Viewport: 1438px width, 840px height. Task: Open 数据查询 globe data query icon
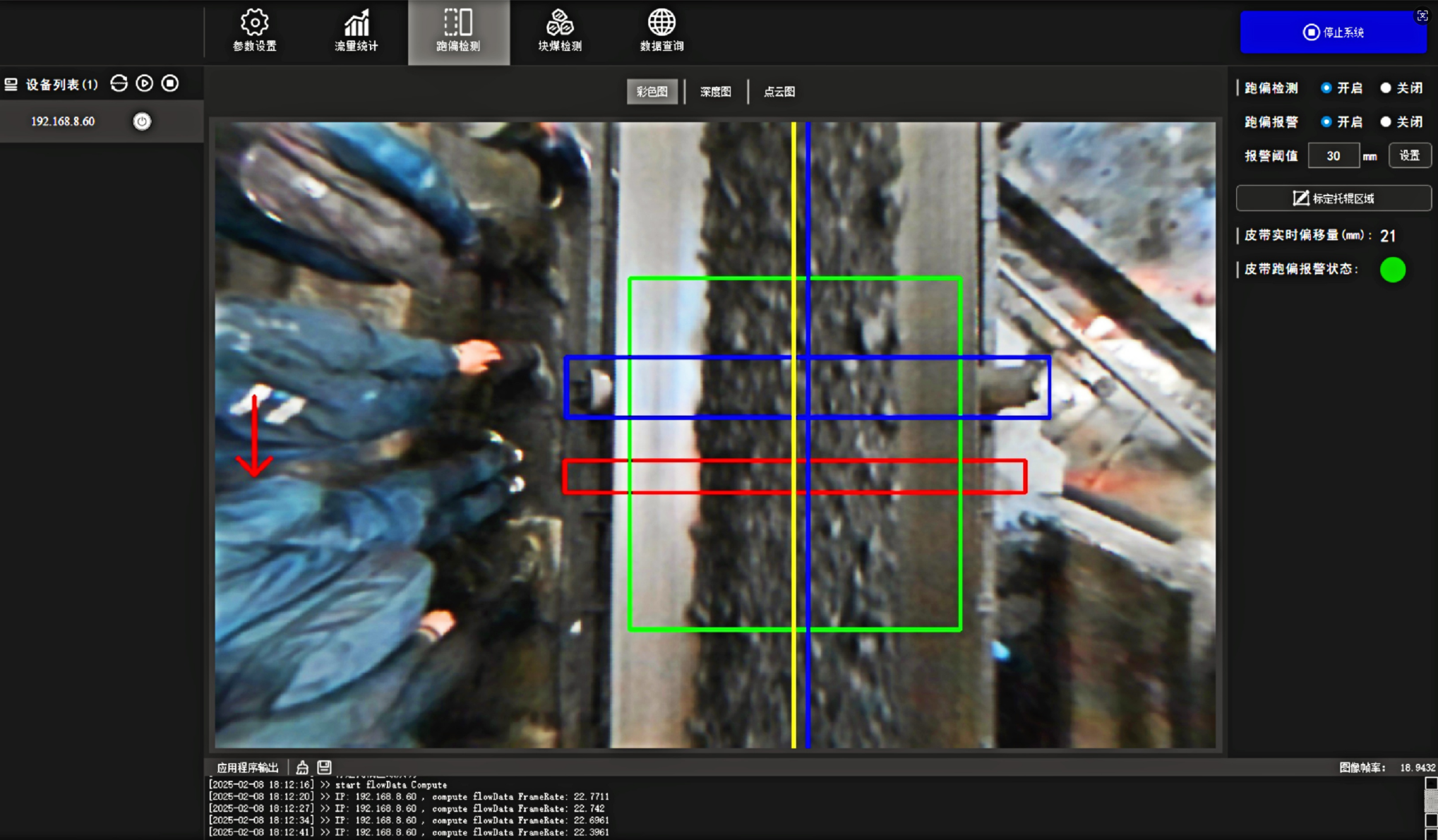[x=661, y=31]
